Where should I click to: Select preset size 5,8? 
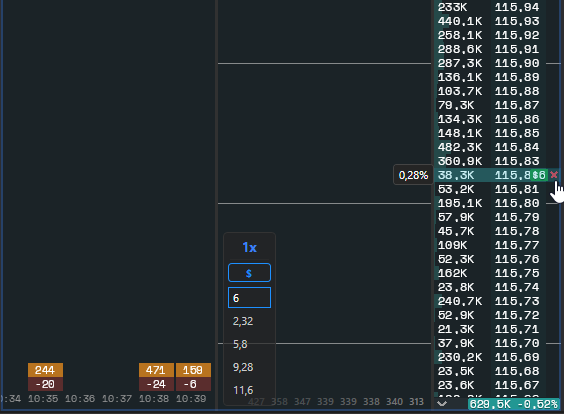[240, 344]
